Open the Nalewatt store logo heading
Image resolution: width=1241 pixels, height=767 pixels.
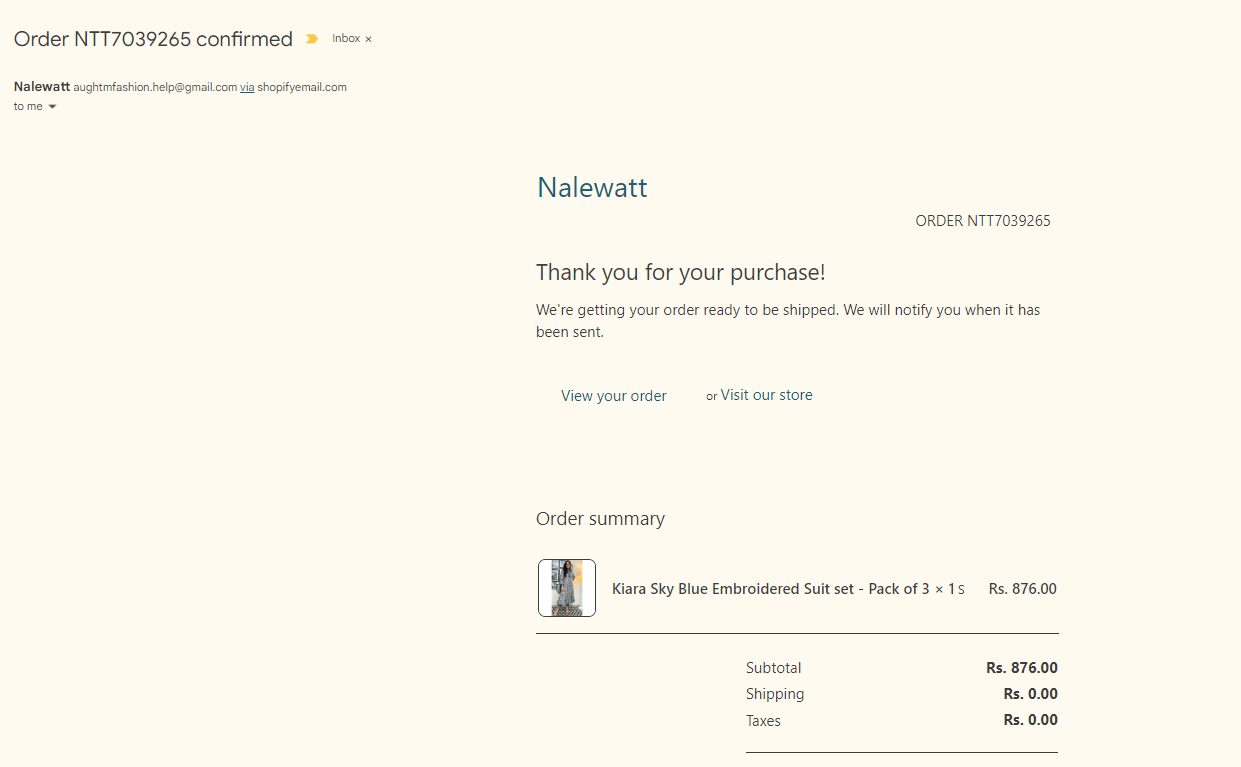pos(592,187)
